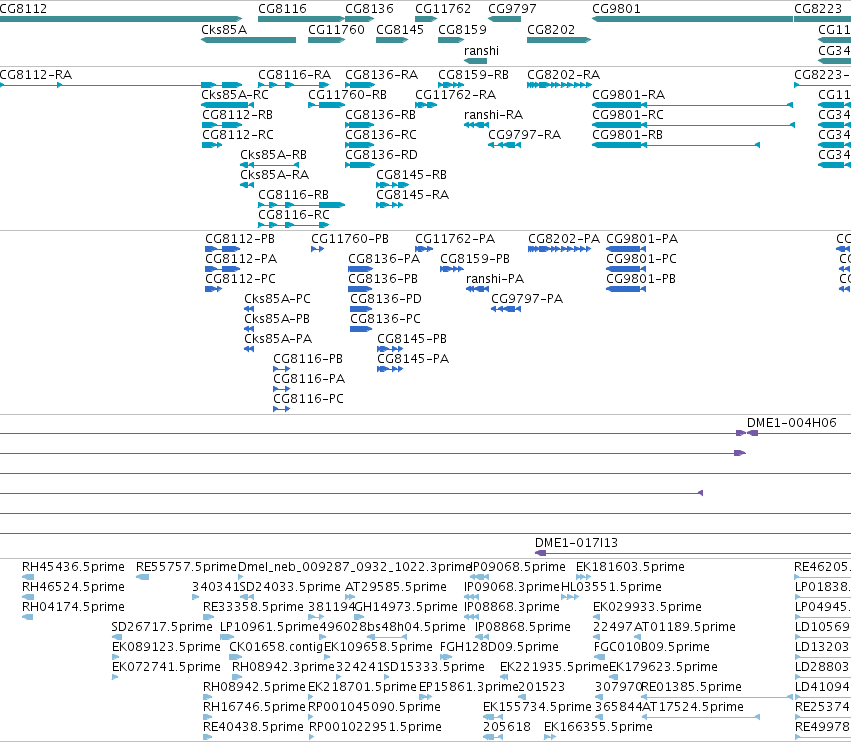Click protein ranshi-PA

click(495, 279)
